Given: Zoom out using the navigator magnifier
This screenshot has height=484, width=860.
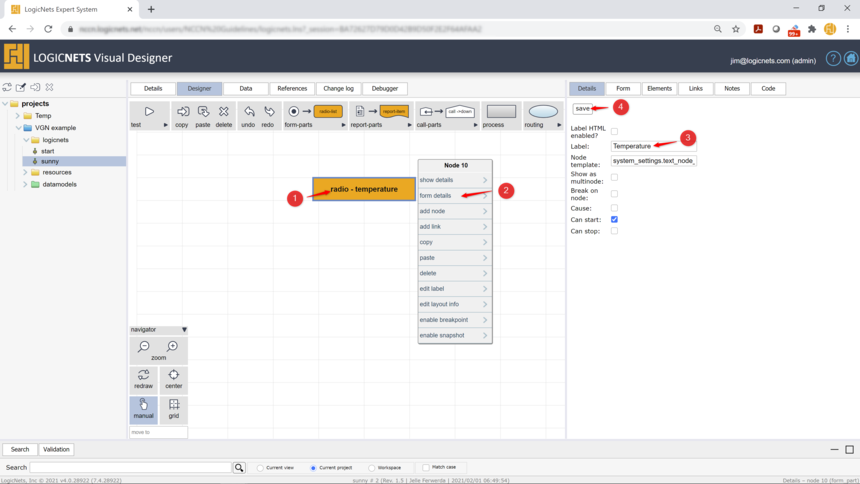Looking at the screenshot, I should coord(144,347).
